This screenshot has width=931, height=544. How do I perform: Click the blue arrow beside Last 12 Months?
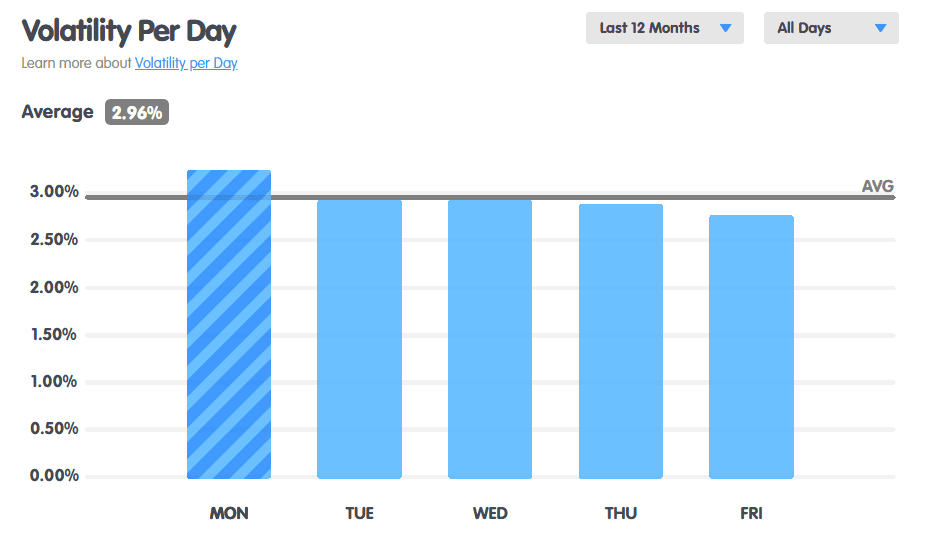coord(726,28)
